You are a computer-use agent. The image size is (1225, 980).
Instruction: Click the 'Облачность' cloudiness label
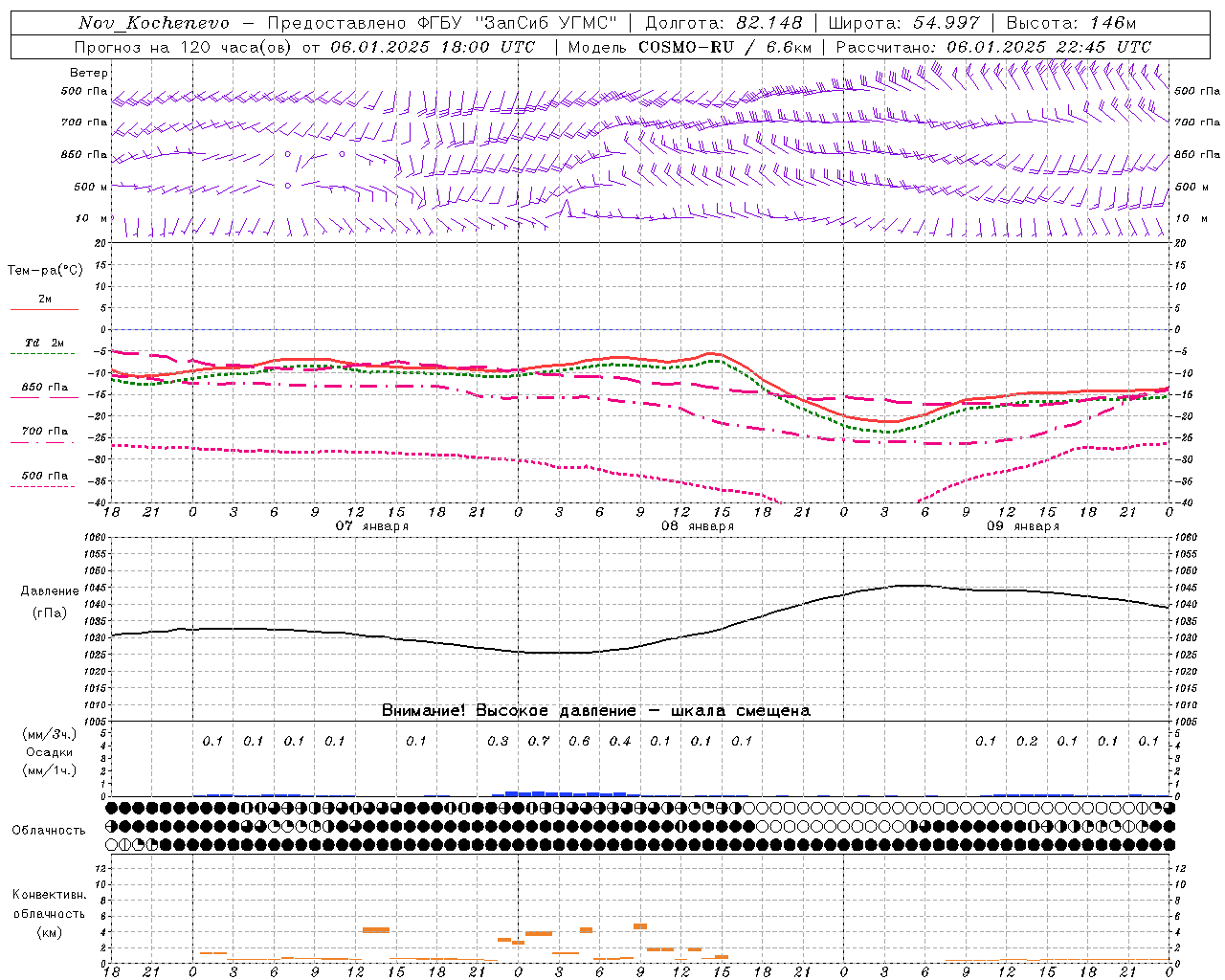click(49, 831)
